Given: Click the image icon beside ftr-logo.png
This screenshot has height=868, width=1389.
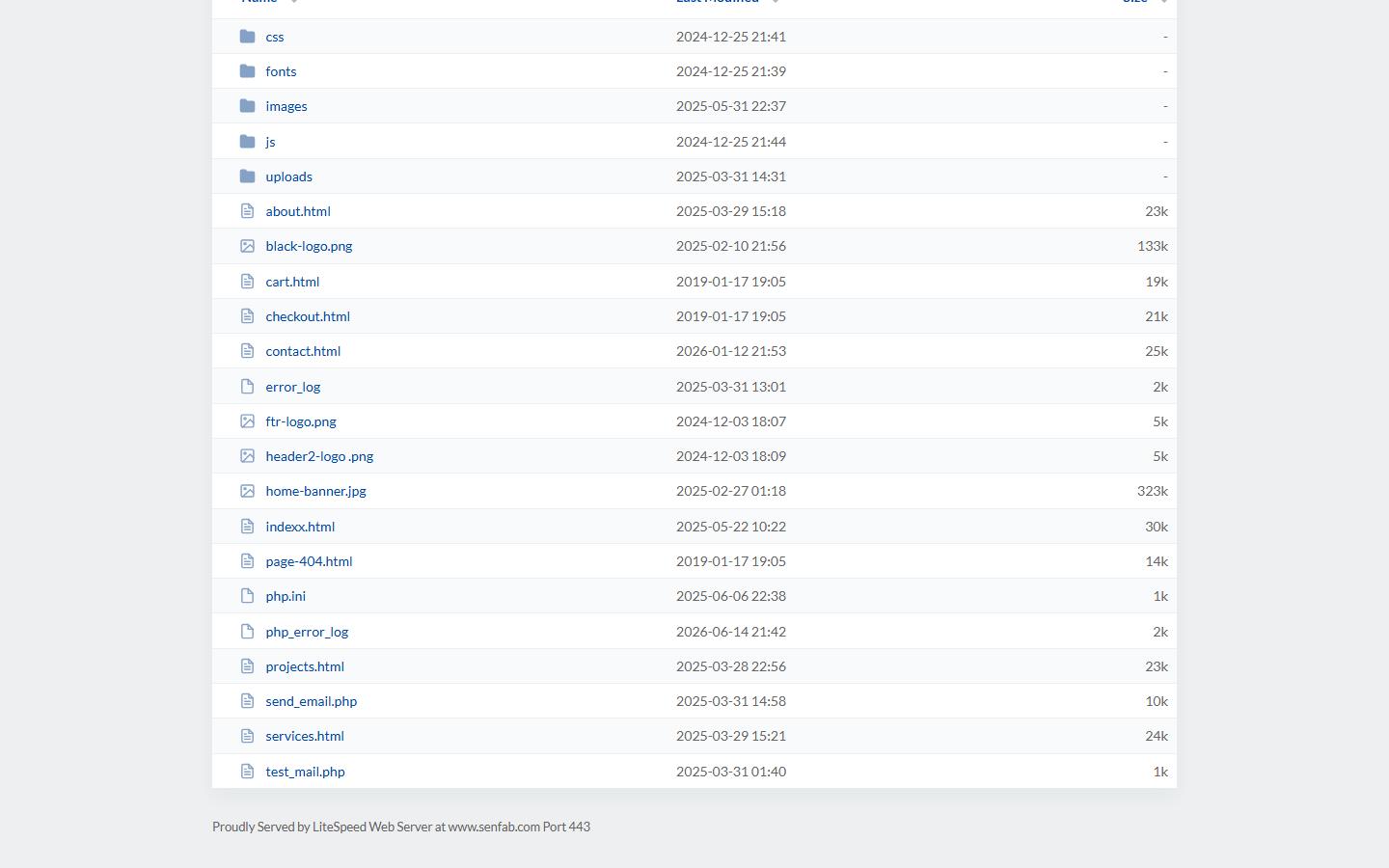Looking at the screenshot, I should 247,421.
